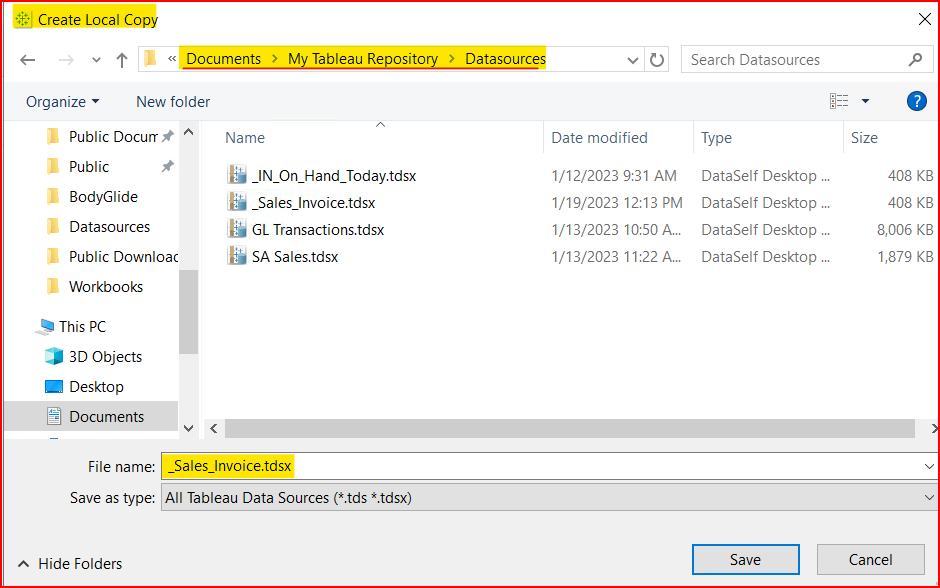The height and width of the screenshot is (588, 940).
Task: Expand the File name dropdown arrow
Action: [929, 466]
